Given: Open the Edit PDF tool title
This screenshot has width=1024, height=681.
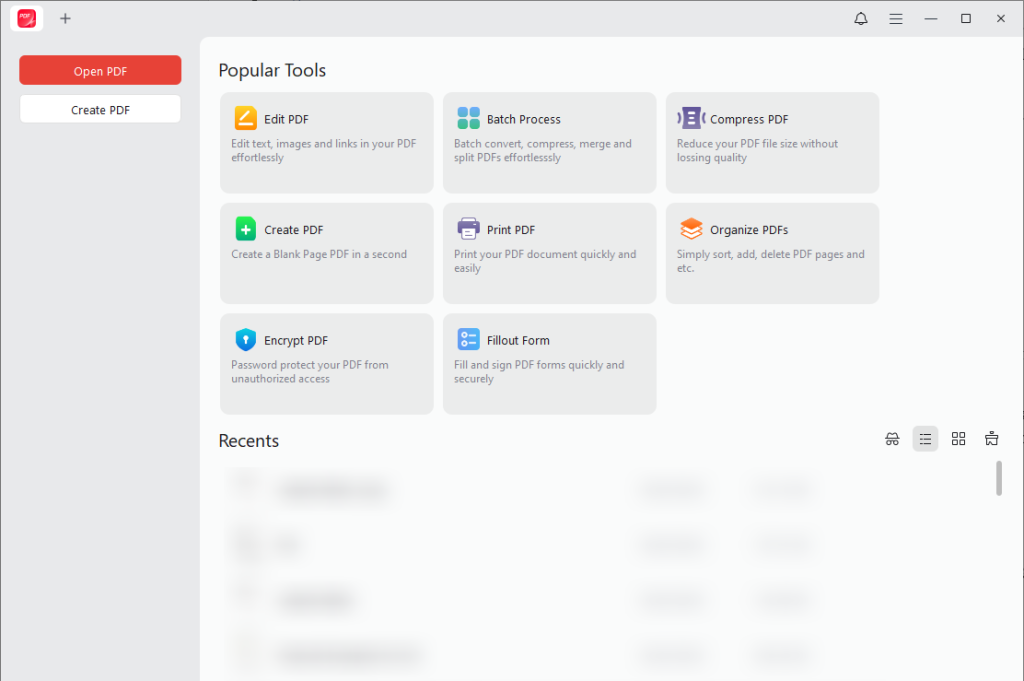Looking at the screenshot, I should 286,119.
